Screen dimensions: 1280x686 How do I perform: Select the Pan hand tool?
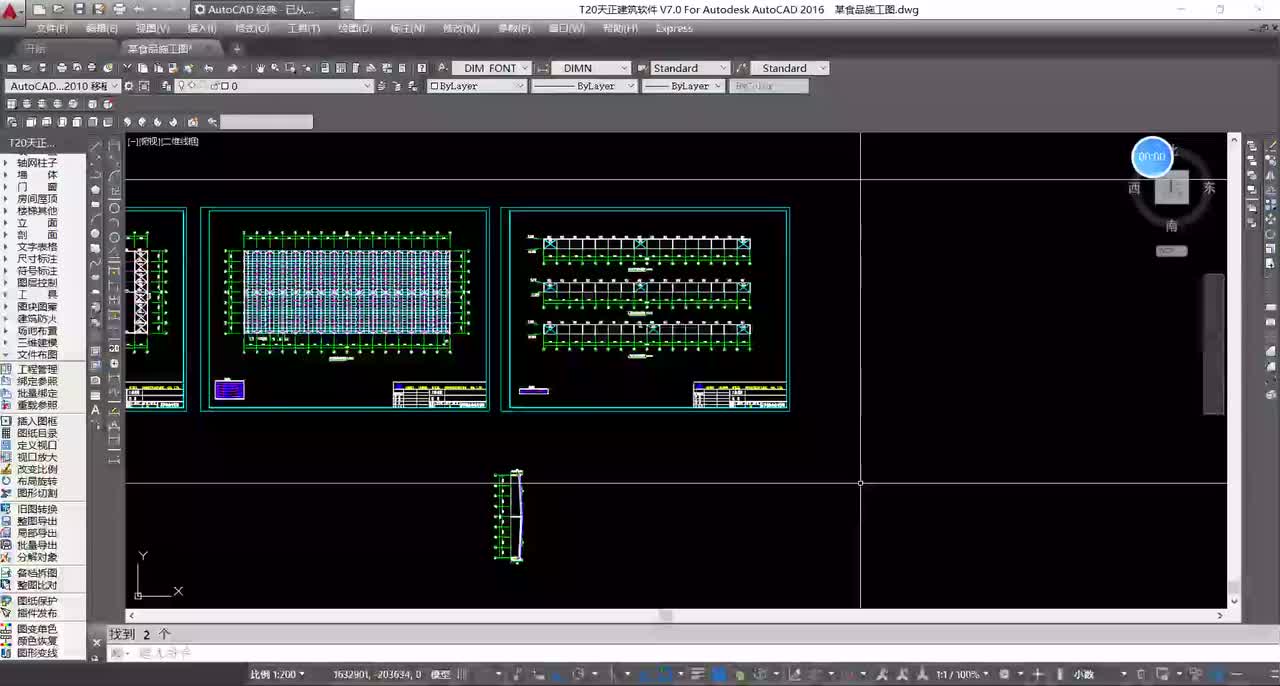click(260, 68)
